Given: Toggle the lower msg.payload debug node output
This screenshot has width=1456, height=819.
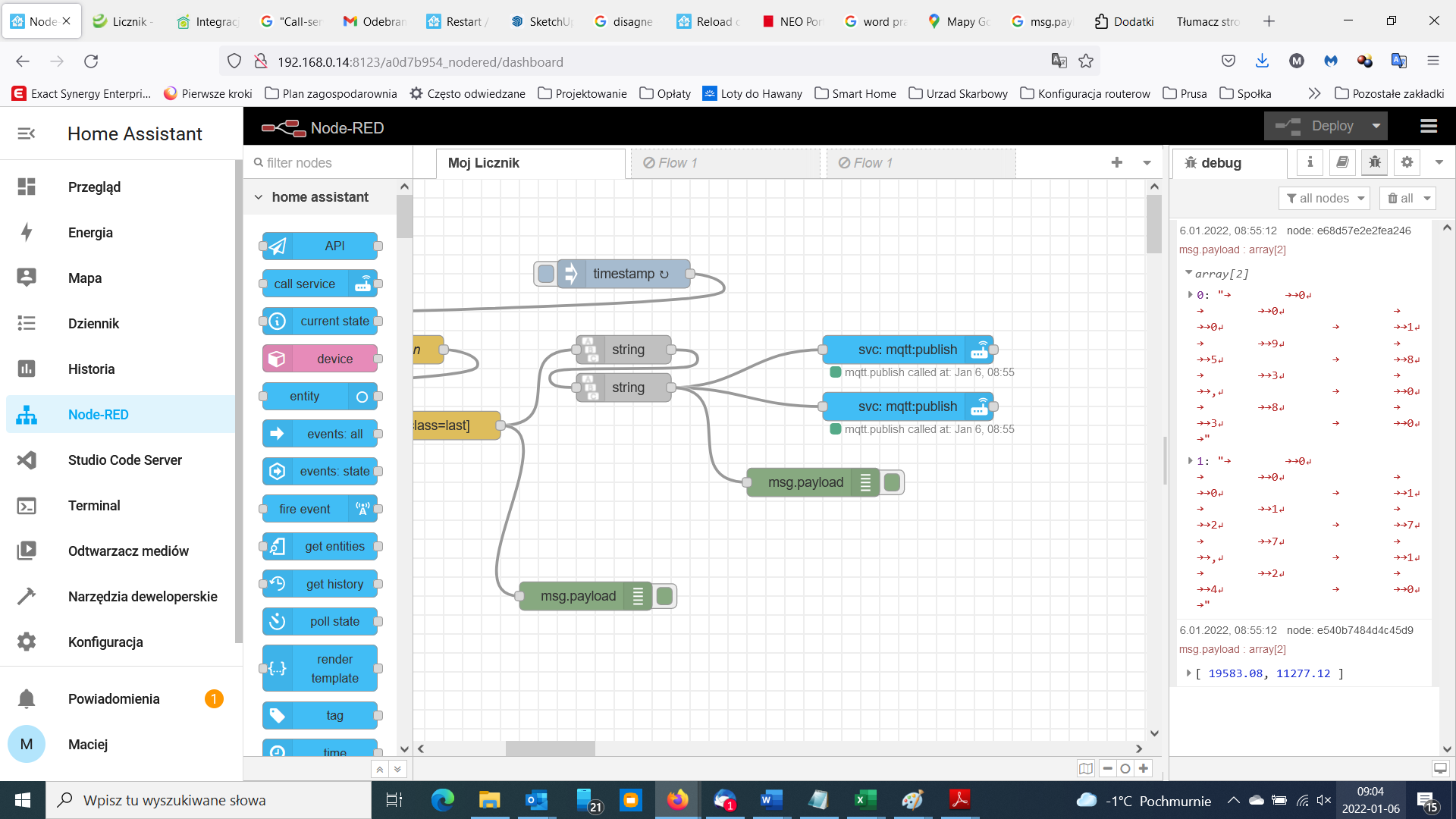Looking at the screenshot, I should point(665,596).
